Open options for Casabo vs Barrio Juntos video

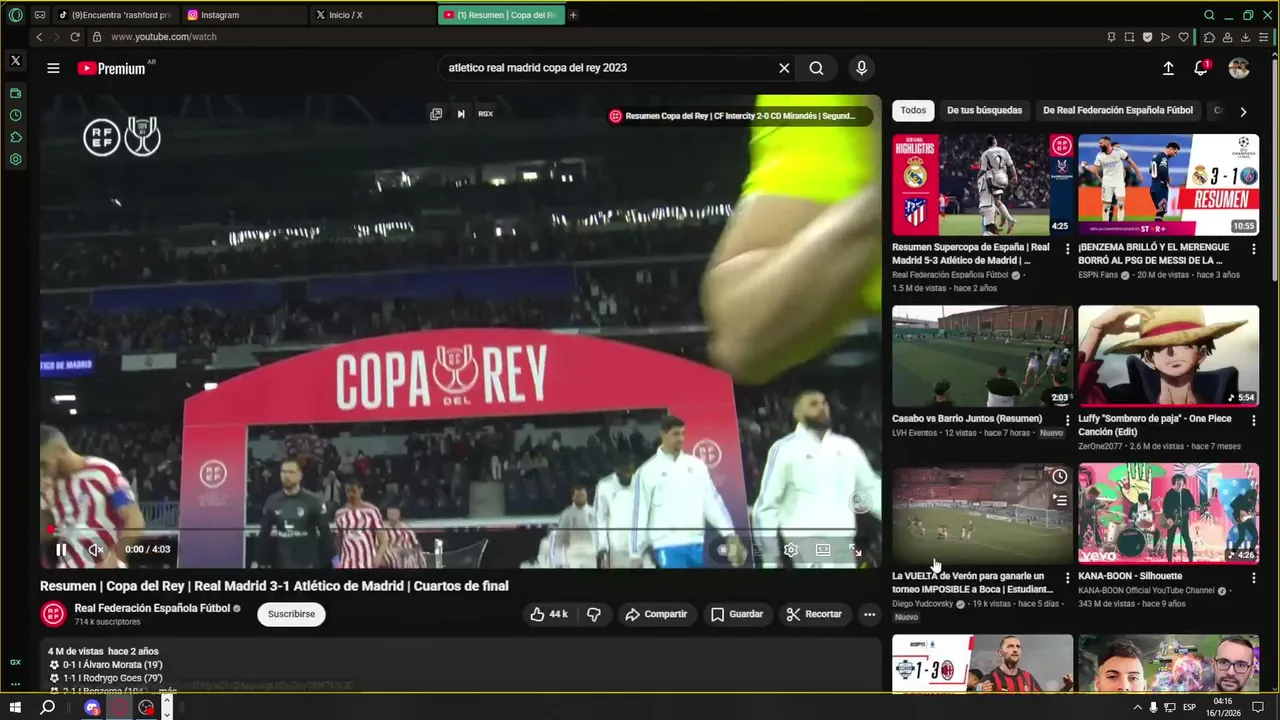[x=1067, y=420]
